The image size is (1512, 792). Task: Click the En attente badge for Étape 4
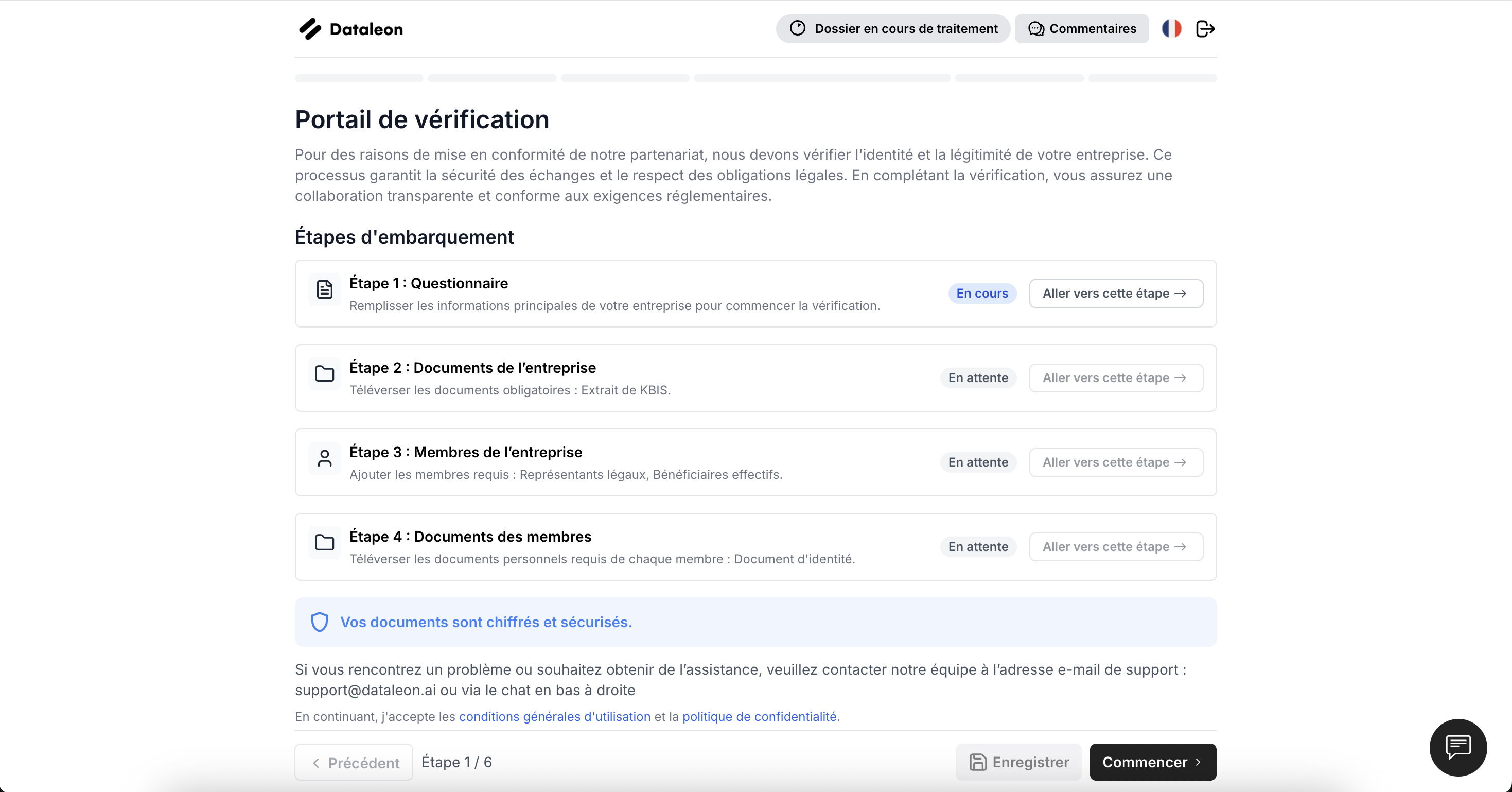coord(978,547)
